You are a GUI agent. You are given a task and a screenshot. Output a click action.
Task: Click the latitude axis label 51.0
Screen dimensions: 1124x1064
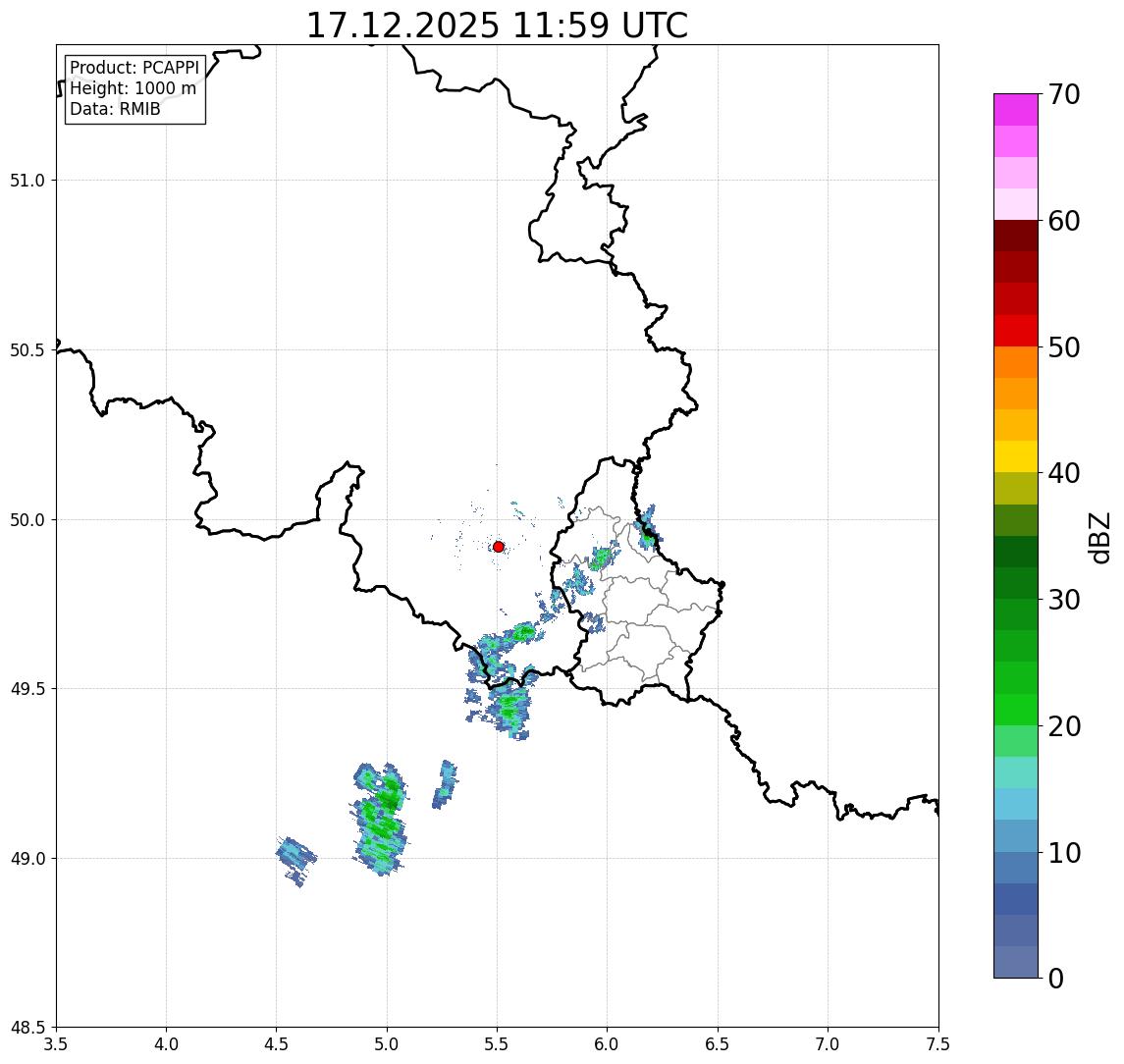coord(27,181)
